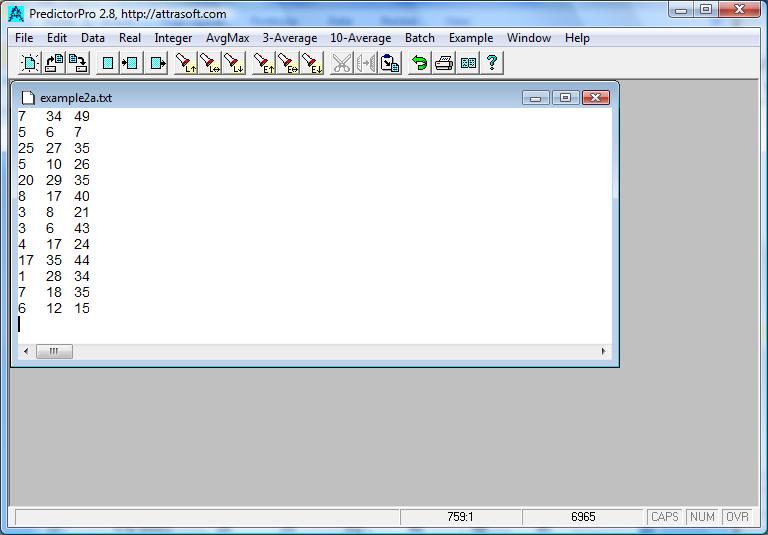Click the value 28 in the data
This screenshot has width=768, height=535.
54,276
